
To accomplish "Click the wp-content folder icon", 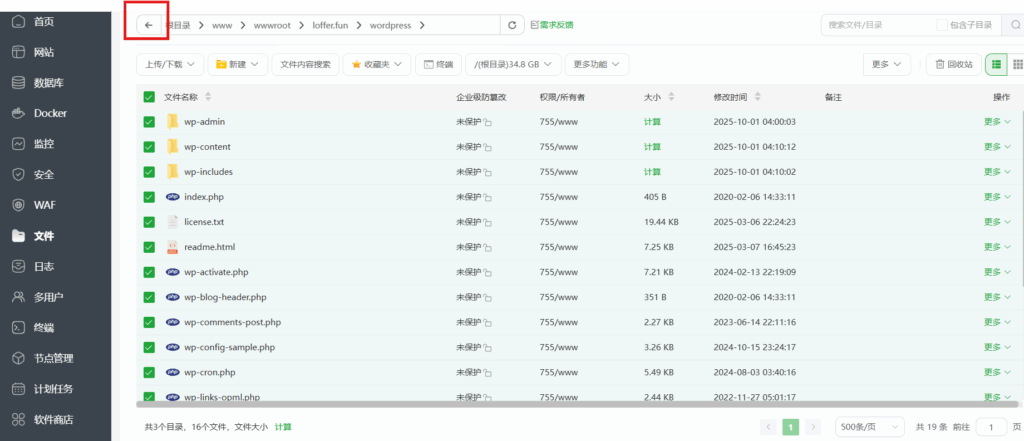I will click(x=172, y=146).
